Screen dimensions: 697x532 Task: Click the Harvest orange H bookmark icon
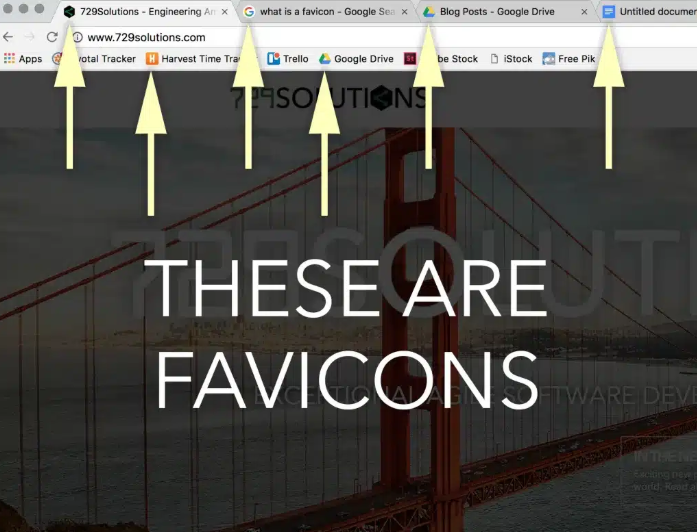pos(152,58)
